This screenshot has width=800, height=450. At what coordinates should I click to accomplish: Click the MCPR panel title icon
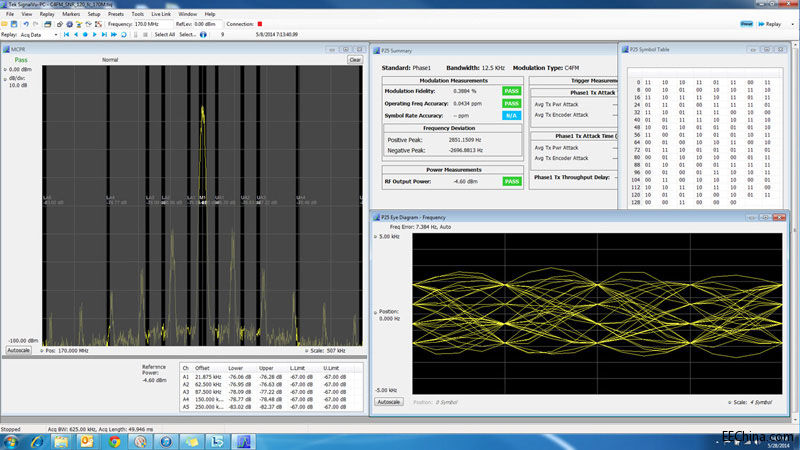coord(7,49)
